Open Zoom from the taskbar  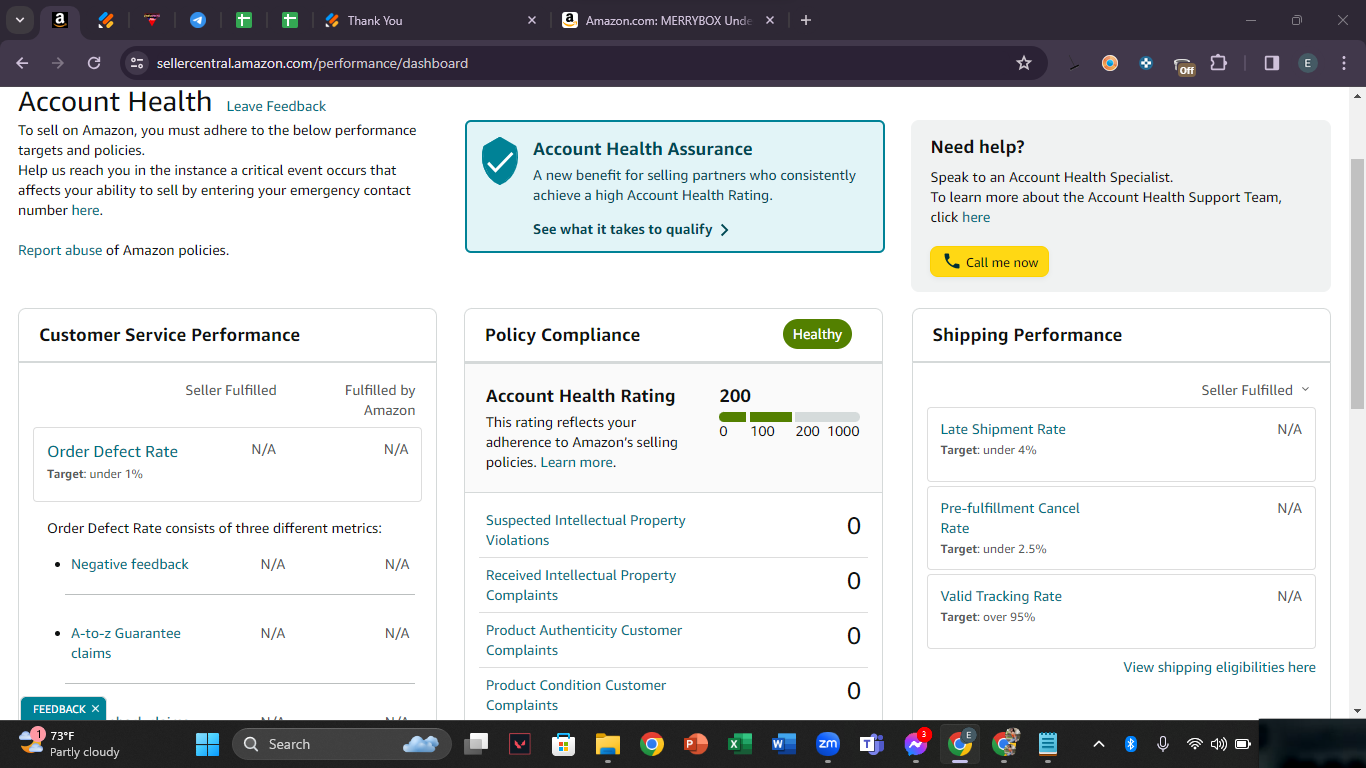827,744
